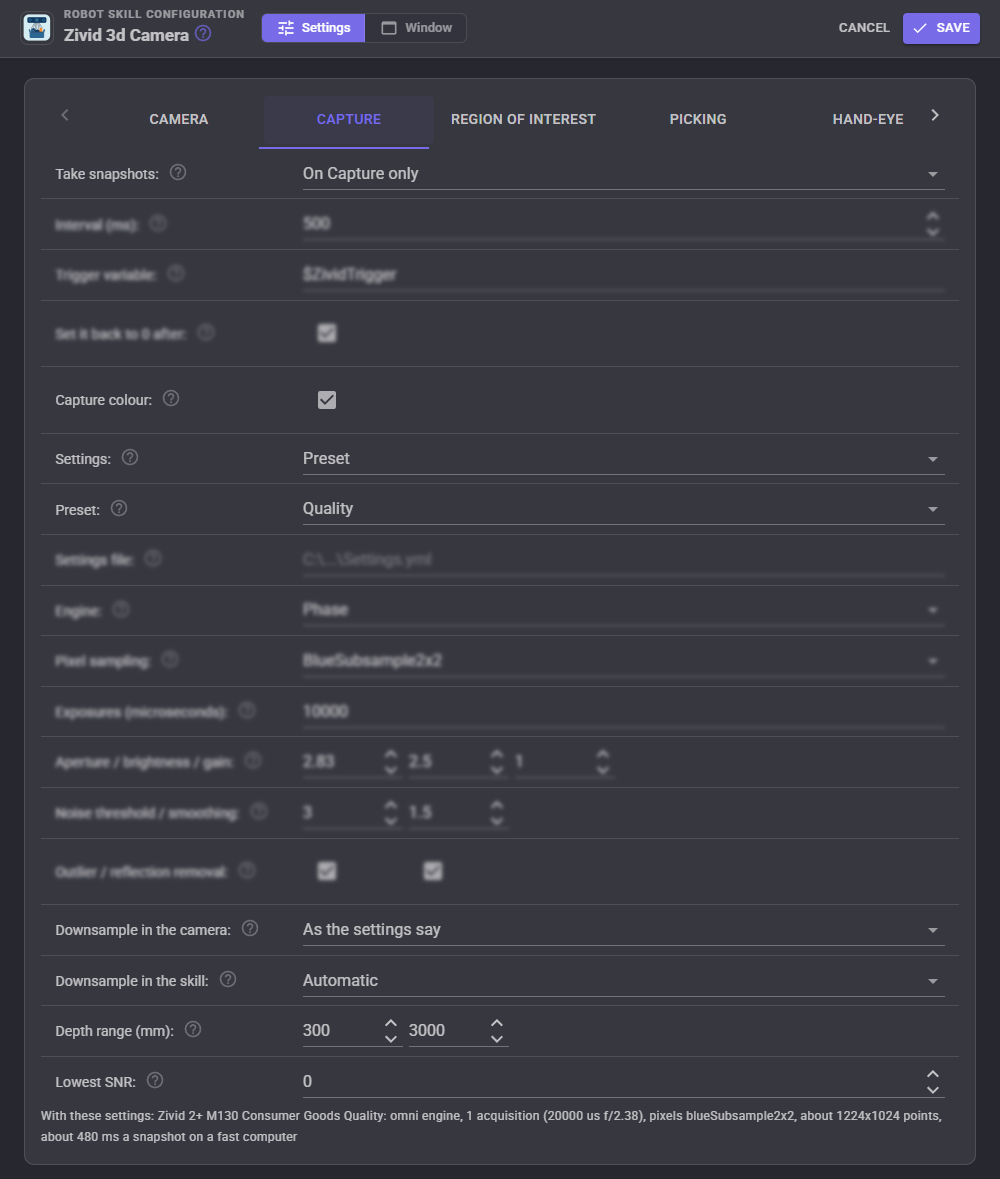Show more tabs with right chevron
Screen dimensions: 1000x1179
(x=935, y=115)
